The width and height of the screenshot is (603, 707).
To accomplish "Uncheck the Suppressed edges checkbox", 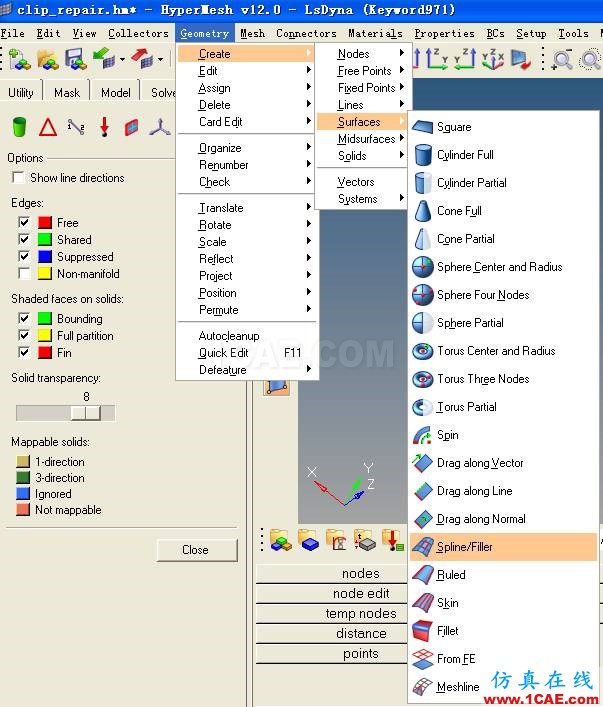I will click(24, 257).
